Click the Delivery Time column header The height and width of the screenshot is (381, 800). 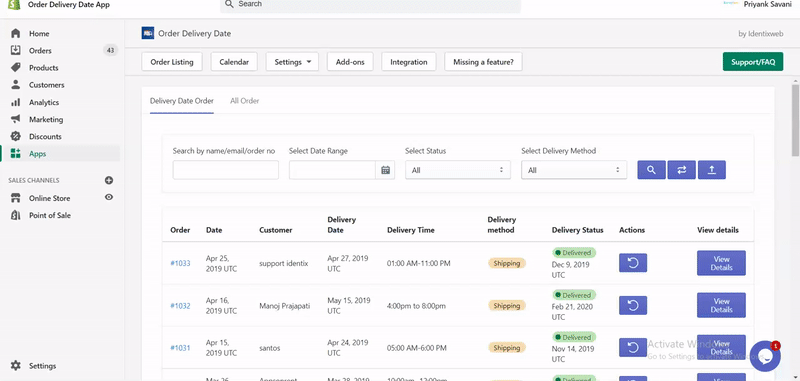tap(411, 230)
